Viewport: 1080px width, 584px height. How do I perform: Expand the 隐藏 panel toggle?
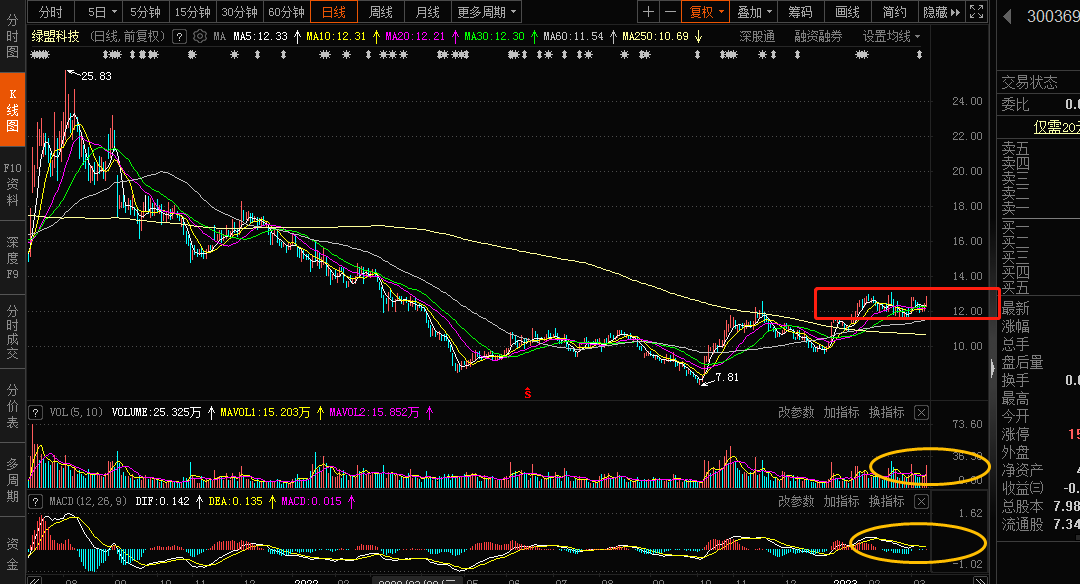pos(941,12)
